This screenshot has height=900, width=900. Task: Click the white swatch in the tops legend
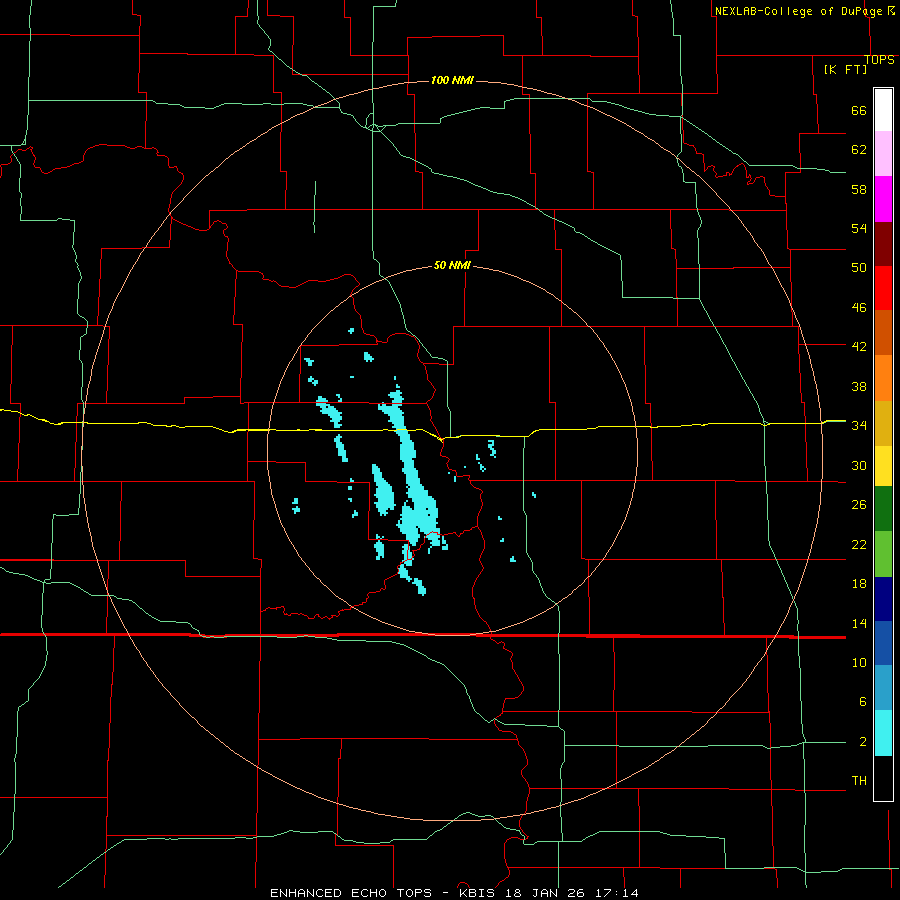point(883,110)
